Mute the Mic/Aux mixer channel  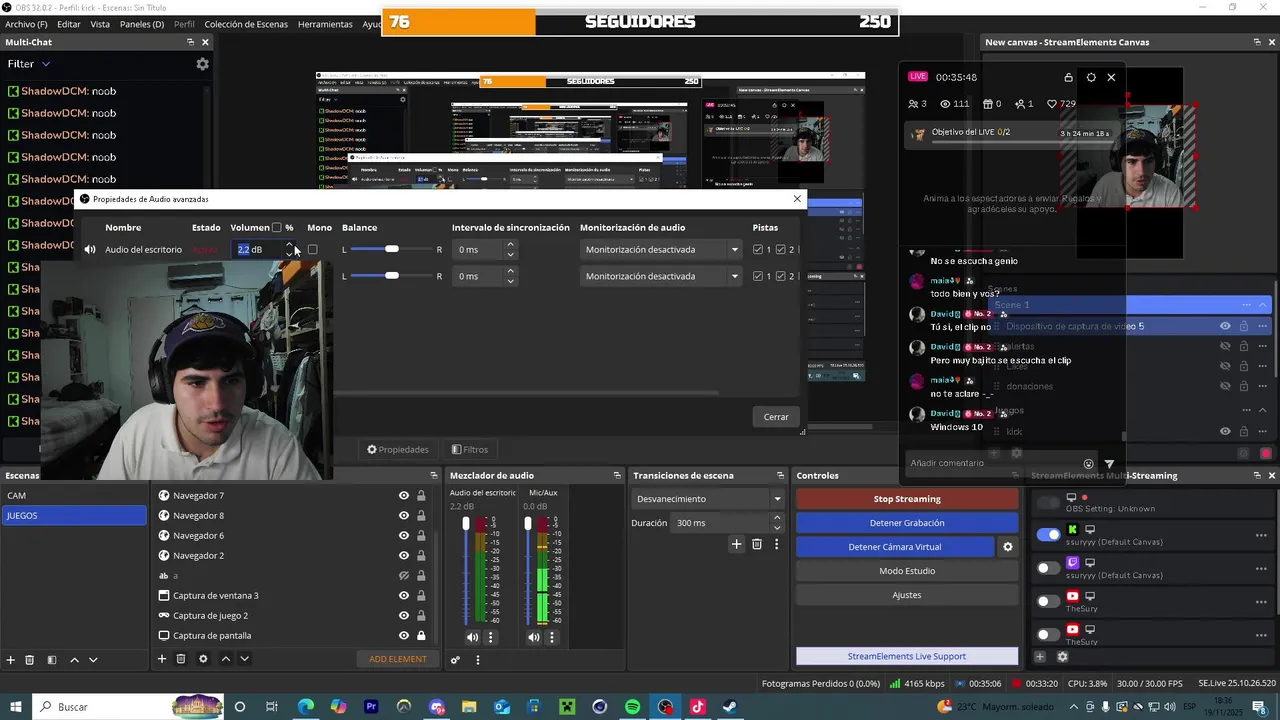(x=533, y=637)
